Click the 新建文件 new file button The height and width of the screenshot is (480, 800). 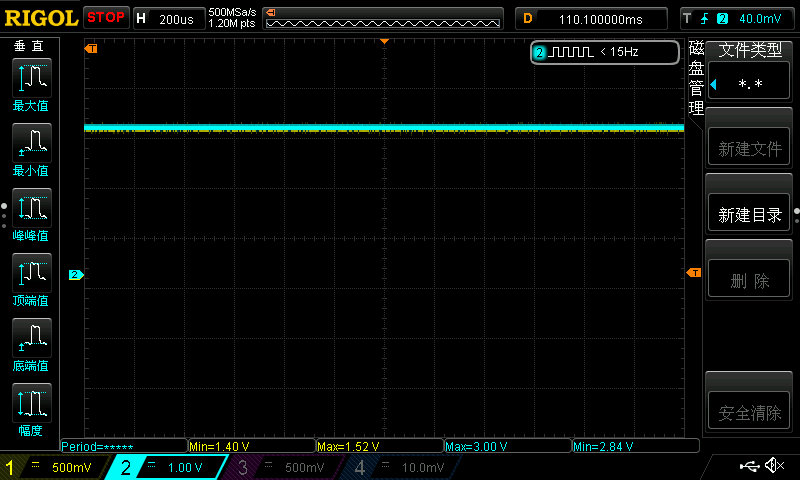pyautogui.click(x=749, y=148)
